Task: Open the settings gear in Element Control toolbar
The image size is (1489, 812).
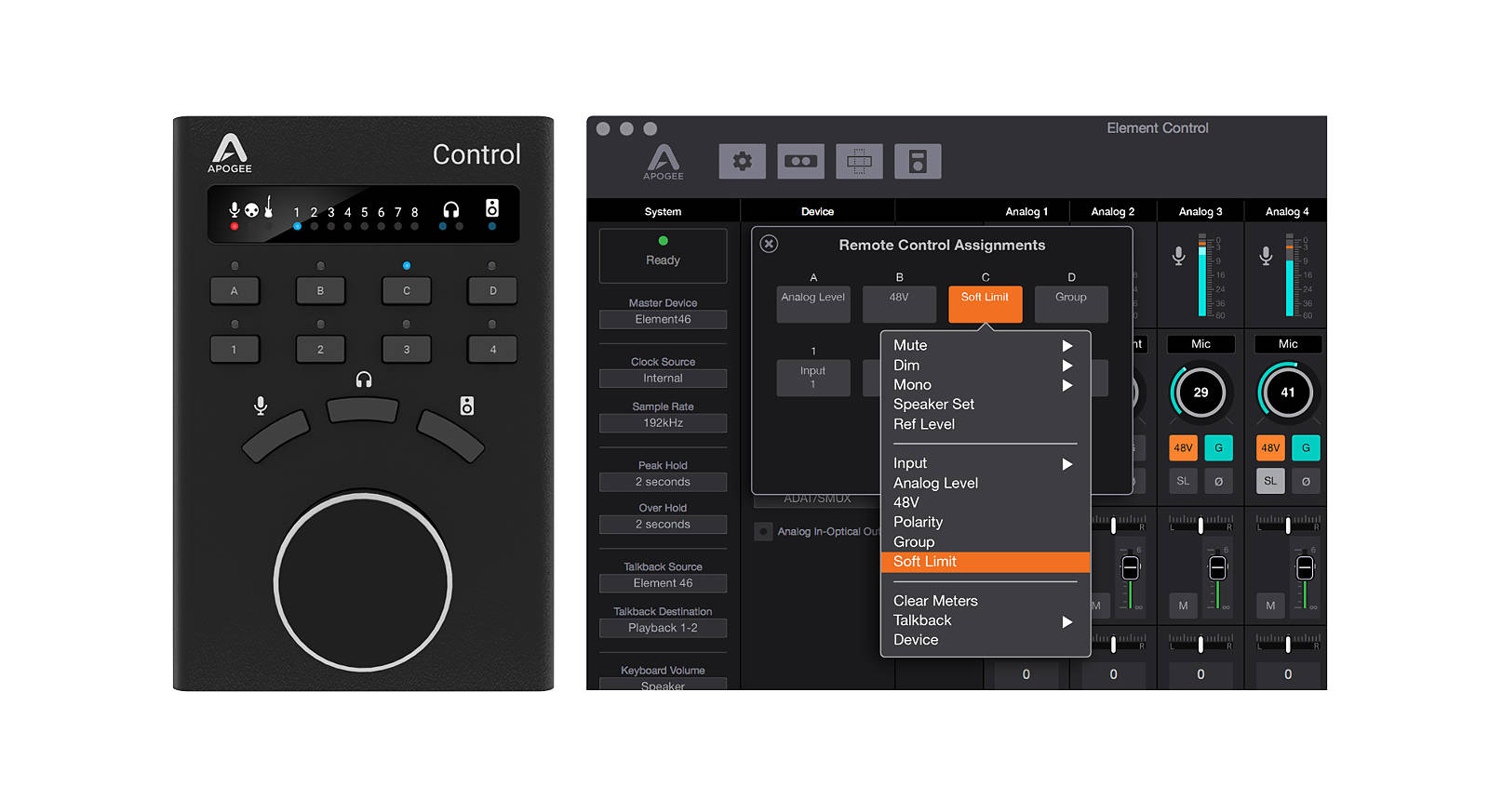Action: pyautogui.click(x=742, y=161)
